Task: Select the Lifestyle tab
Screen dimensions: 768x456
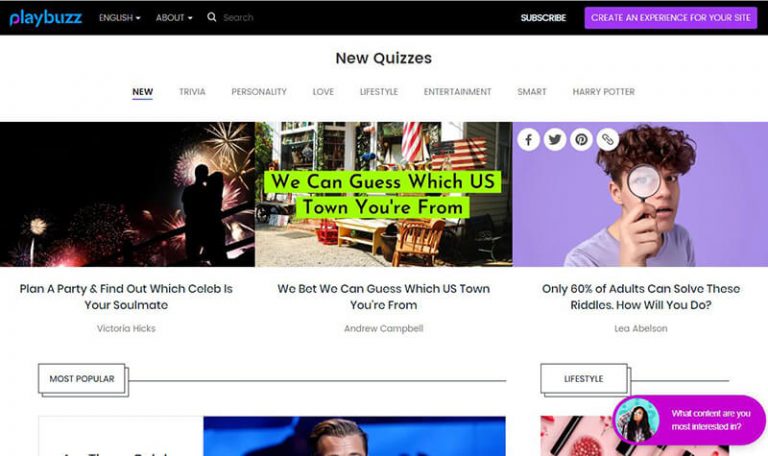Action: (379, 92)
